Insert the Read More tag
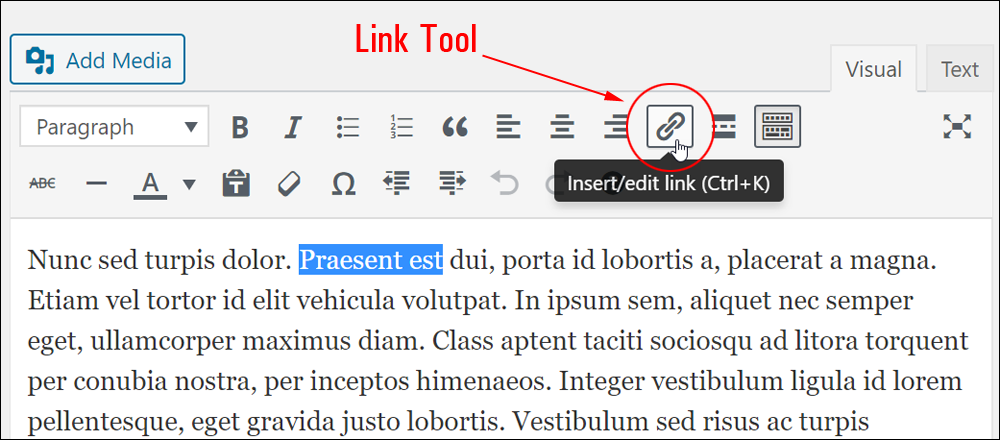The height and width of the screenshot is (440, 1000). [724, 126]
